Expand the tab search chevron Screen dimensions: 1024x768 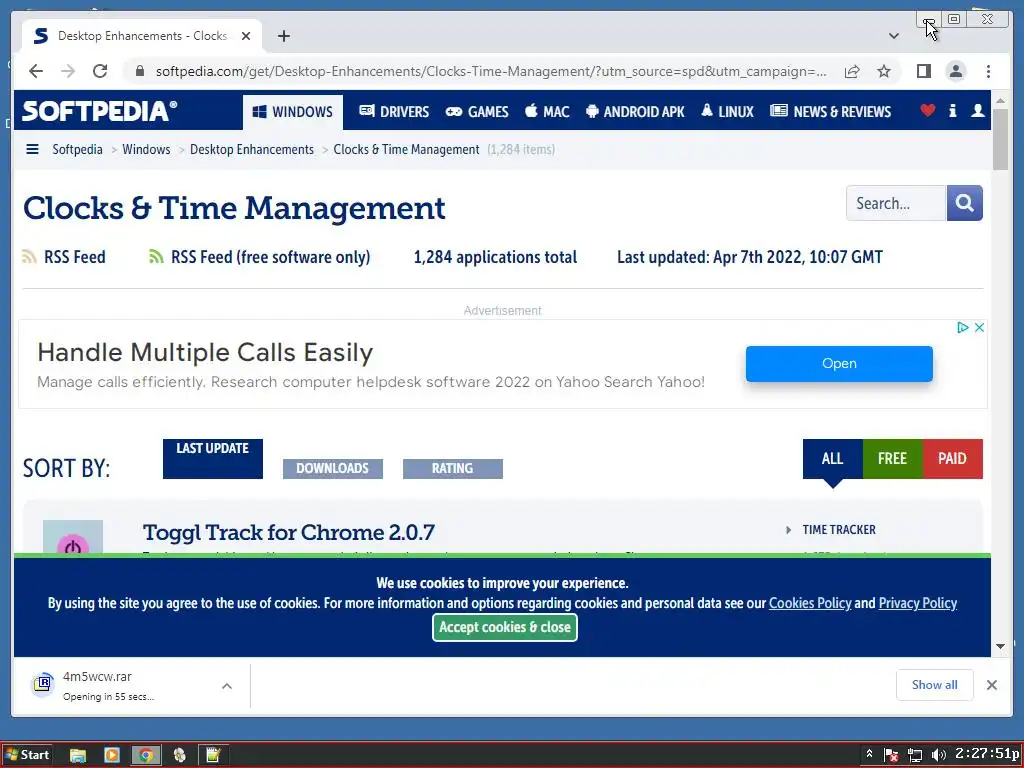pyautogui.click(x=893, y=36)
